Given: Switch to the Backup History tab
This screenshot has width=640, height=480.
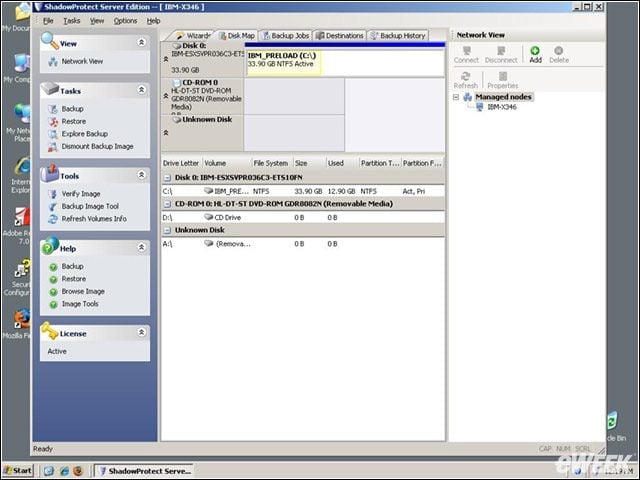Looking at the screenshot, I should (x=398, y=36).
